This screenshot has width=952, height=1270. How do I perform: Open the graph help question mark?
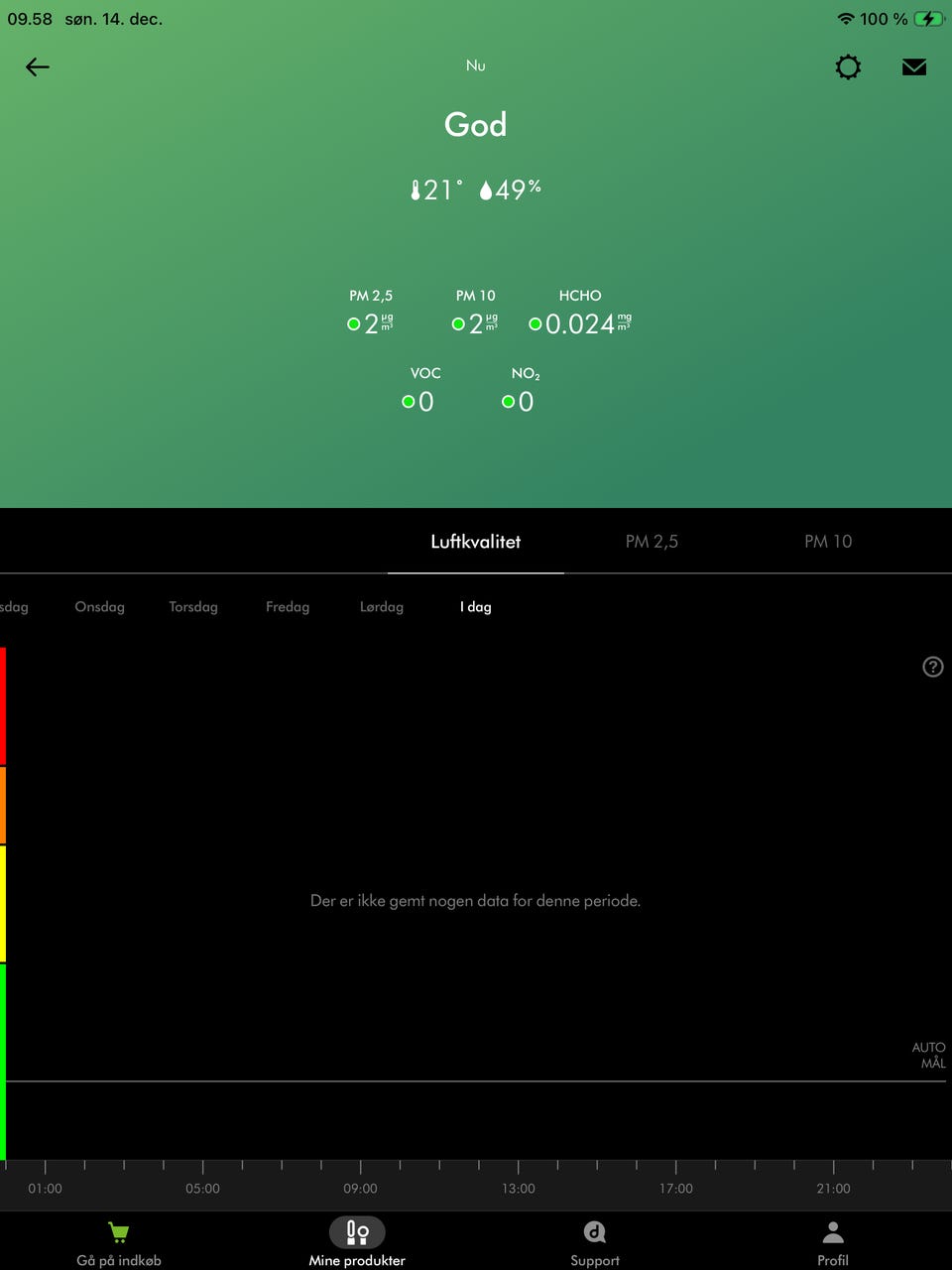933,667
